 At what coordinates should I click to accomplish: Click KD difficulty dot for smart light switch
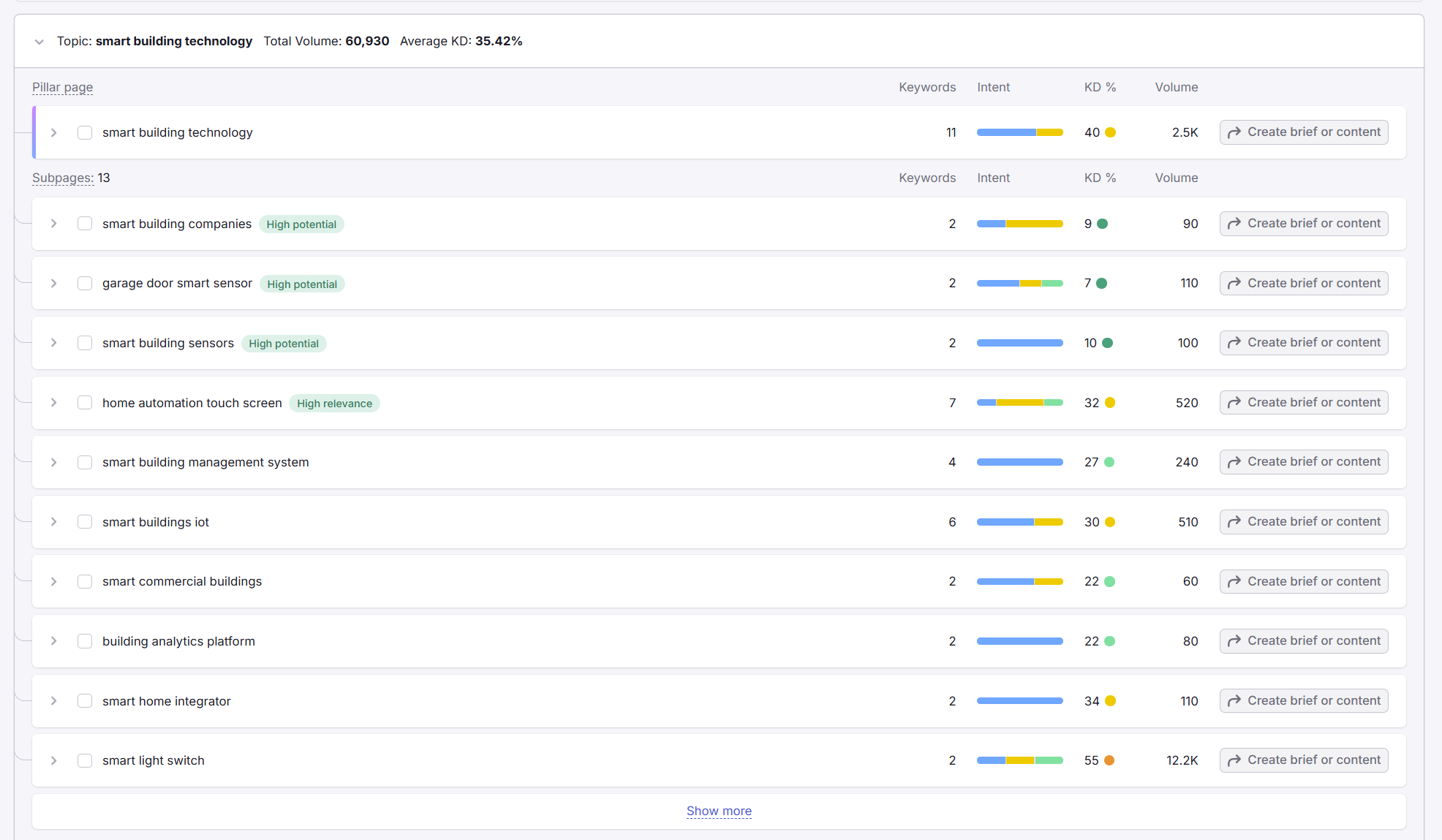tap(1109, 760)
